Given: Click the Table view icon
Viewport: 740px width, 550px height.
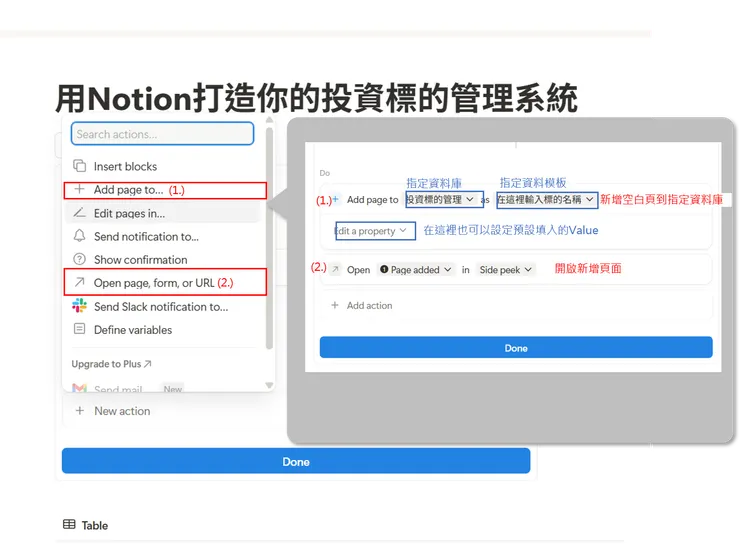Looking at the screenshot, I should click(69, 525).
